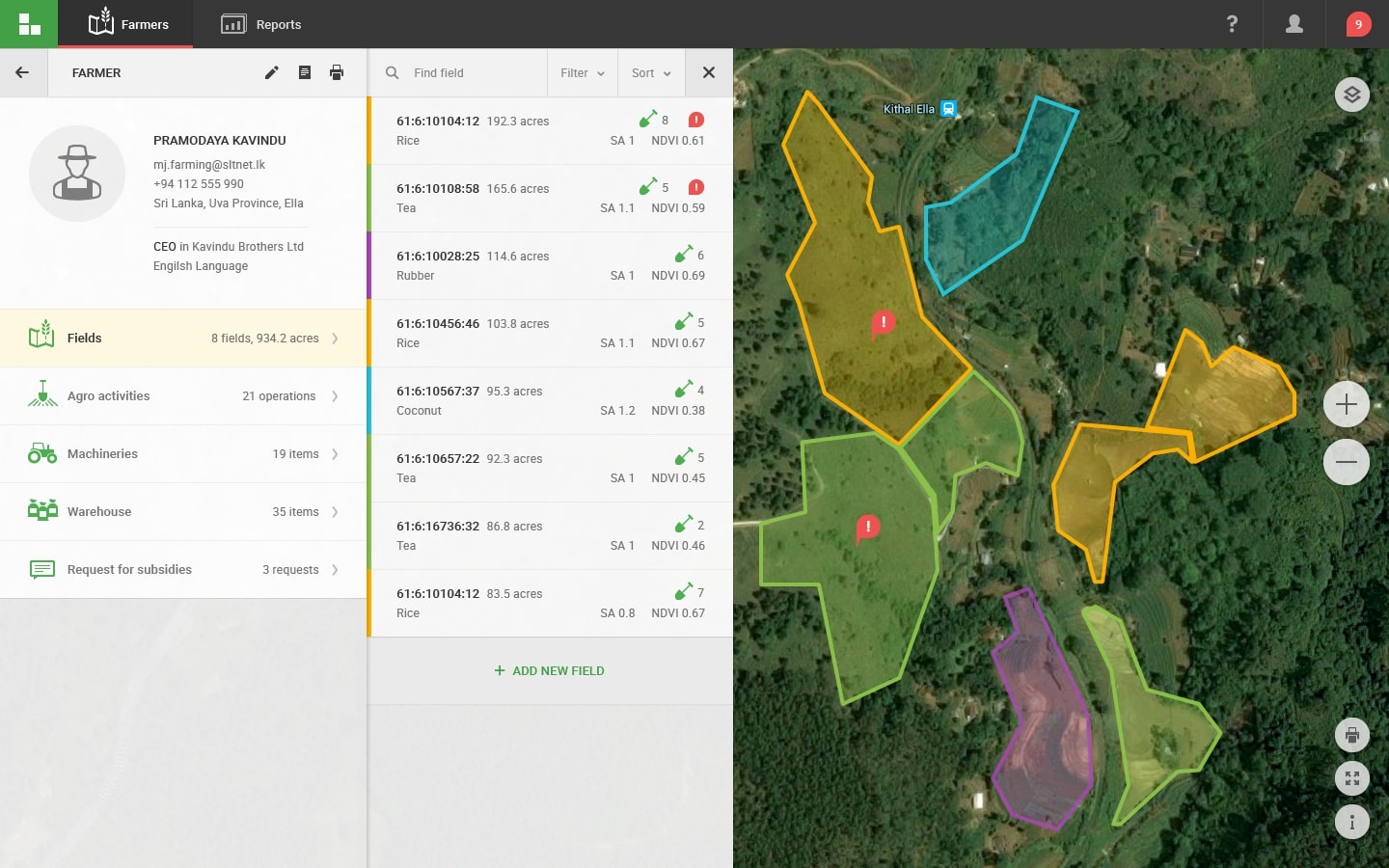1389x868 pixels.
Task: Open the farmer document notes icon
Action: coord(305,72)
